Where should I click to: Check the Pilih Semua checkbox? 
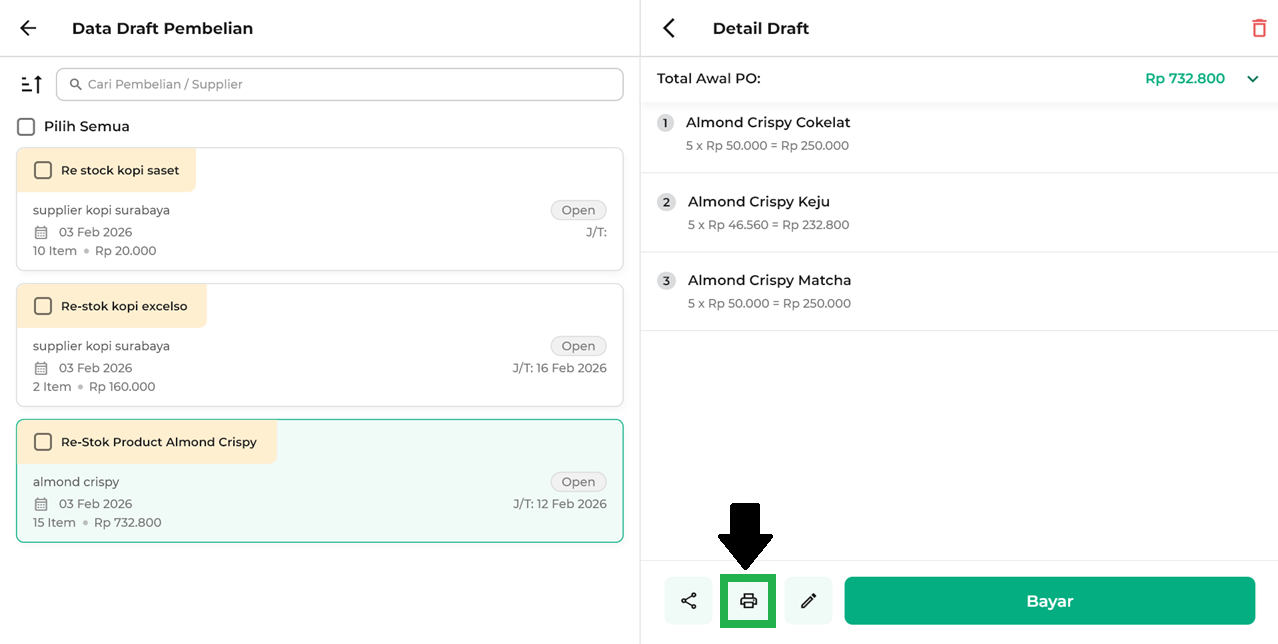26,127
